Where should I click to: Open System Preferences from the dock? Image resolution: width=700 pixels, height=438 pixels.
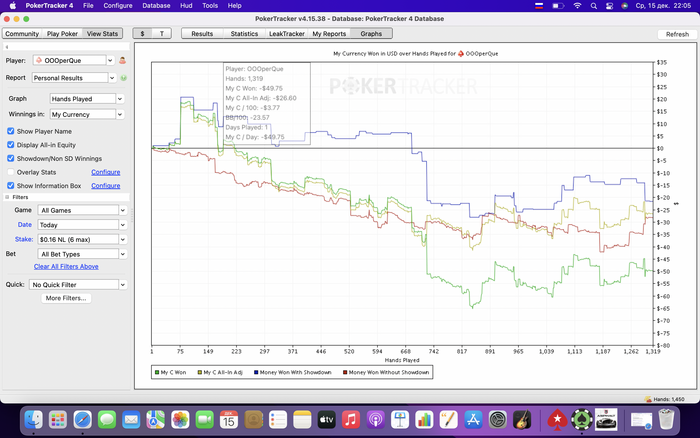(x=497, y=420)
